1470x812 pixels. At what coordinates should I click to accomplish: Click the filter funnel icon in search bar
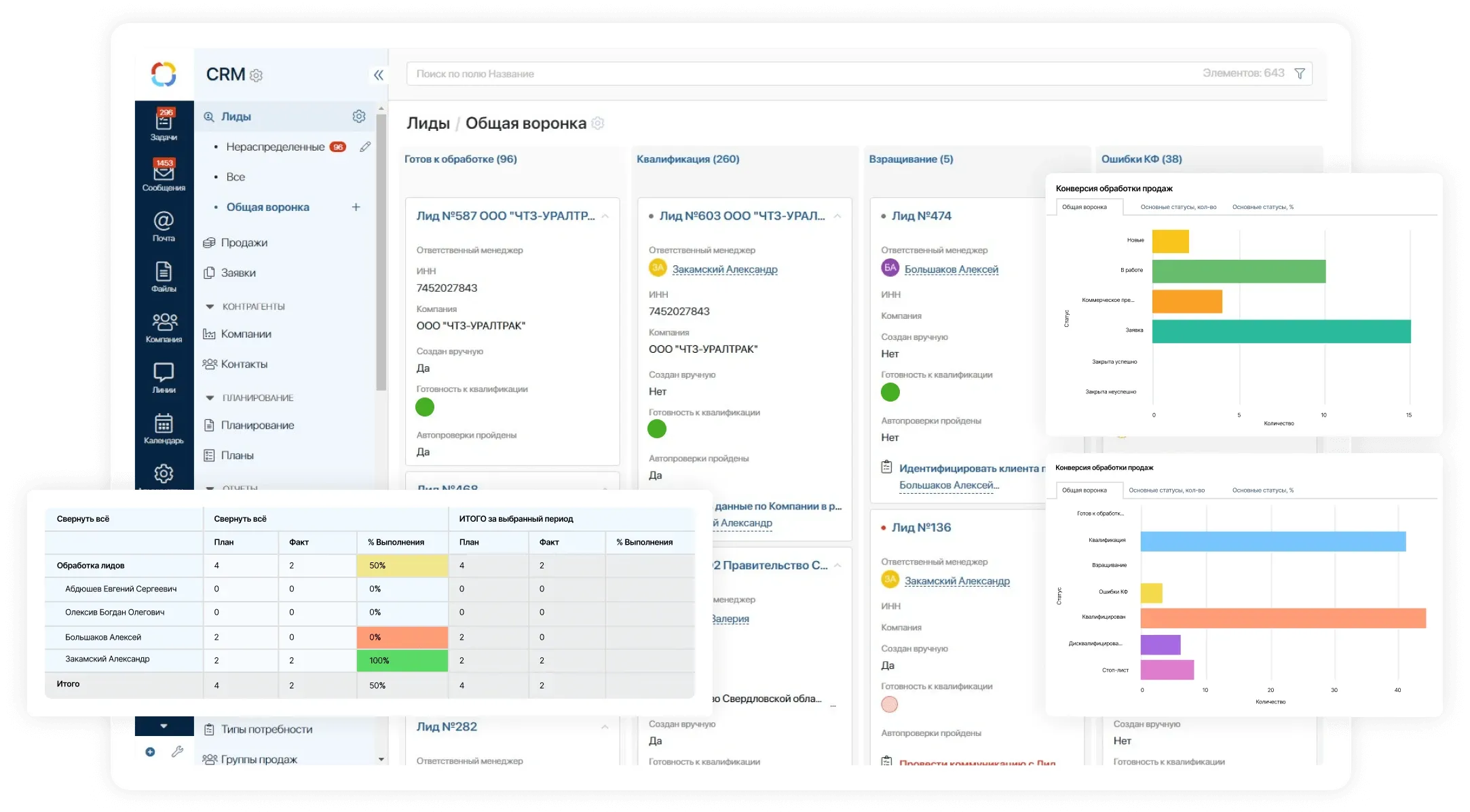[x=1299, y=73]
